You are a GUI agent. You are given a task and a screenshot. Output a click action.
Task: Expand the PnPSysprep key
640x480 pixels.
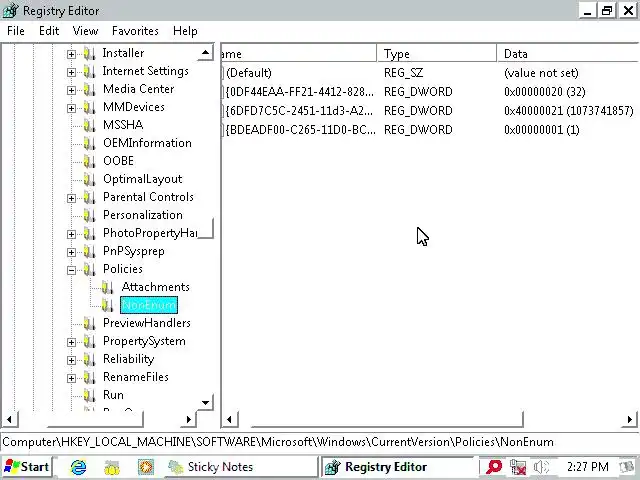point(71,252)
